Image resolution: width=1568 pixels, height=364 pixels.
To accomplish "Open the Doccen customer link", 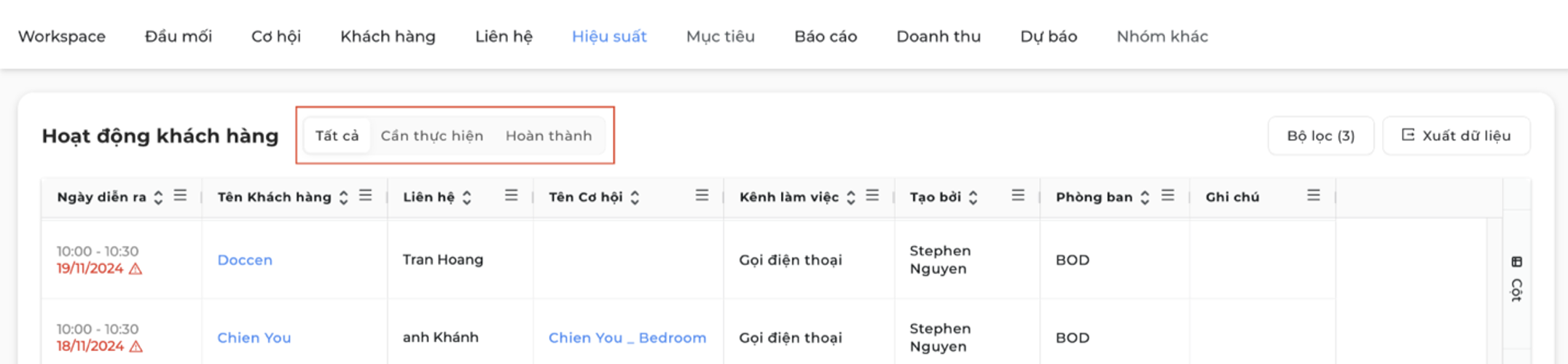I will 245,260.
